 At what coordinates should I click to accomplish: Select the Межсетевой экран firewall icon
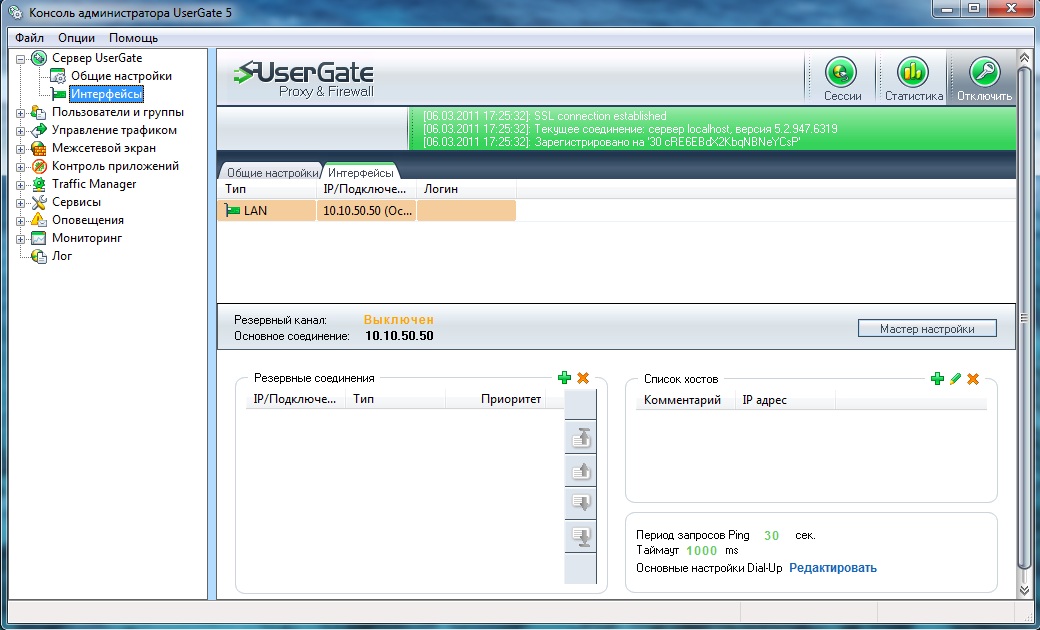coord(39,149)
